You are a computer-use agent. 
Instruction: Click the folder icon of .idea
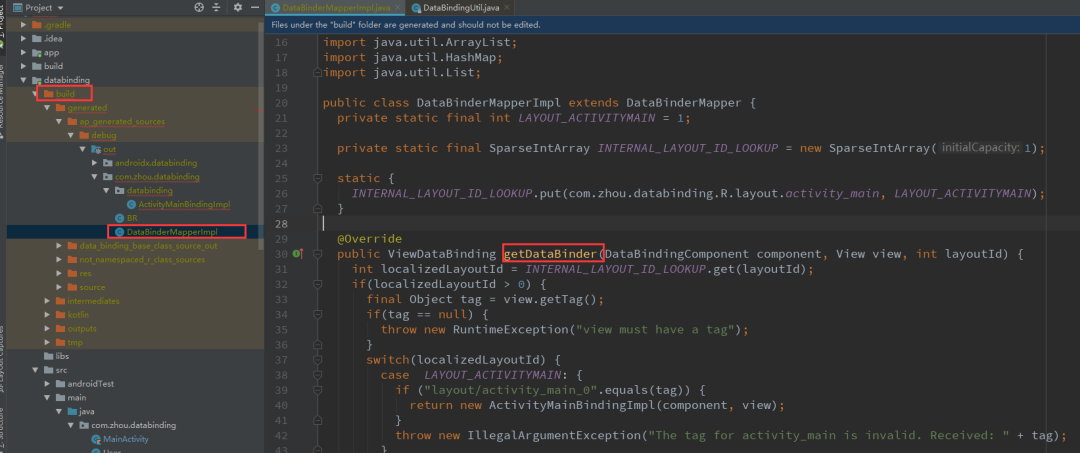point(37,39)
